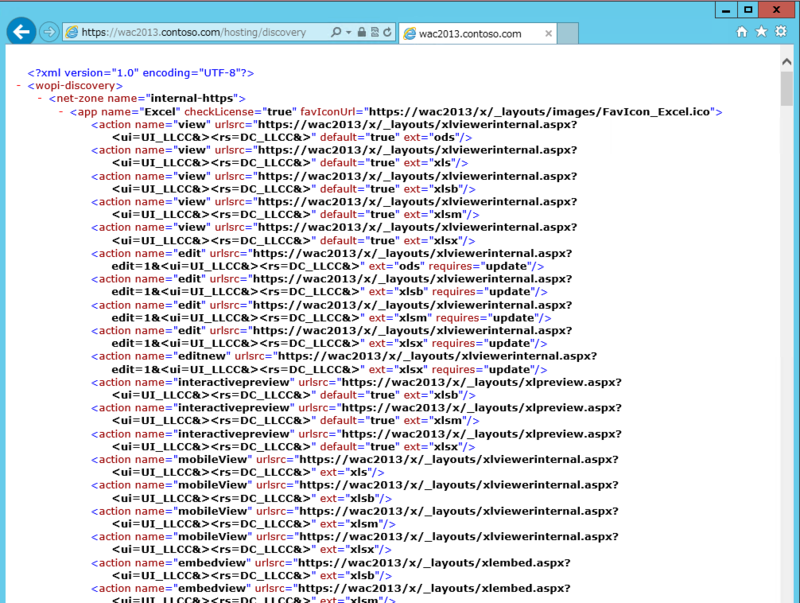800x603 pixels.
Task: Click the FavIcon_Excel.ico URL text
Action: click(x=539, y=112)
